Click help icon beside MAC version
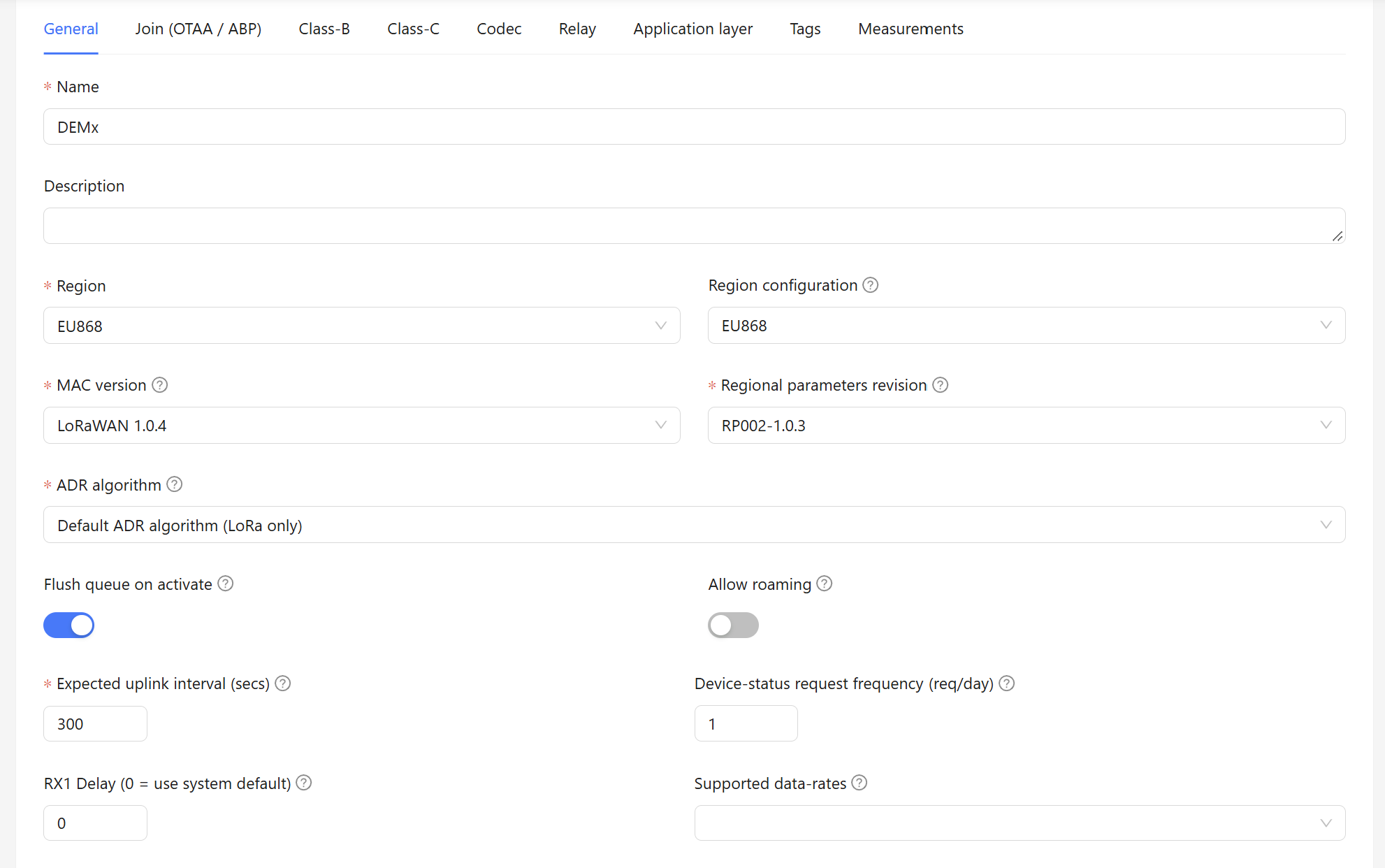This screenshot has width=1385, height=868. point(159,385)
